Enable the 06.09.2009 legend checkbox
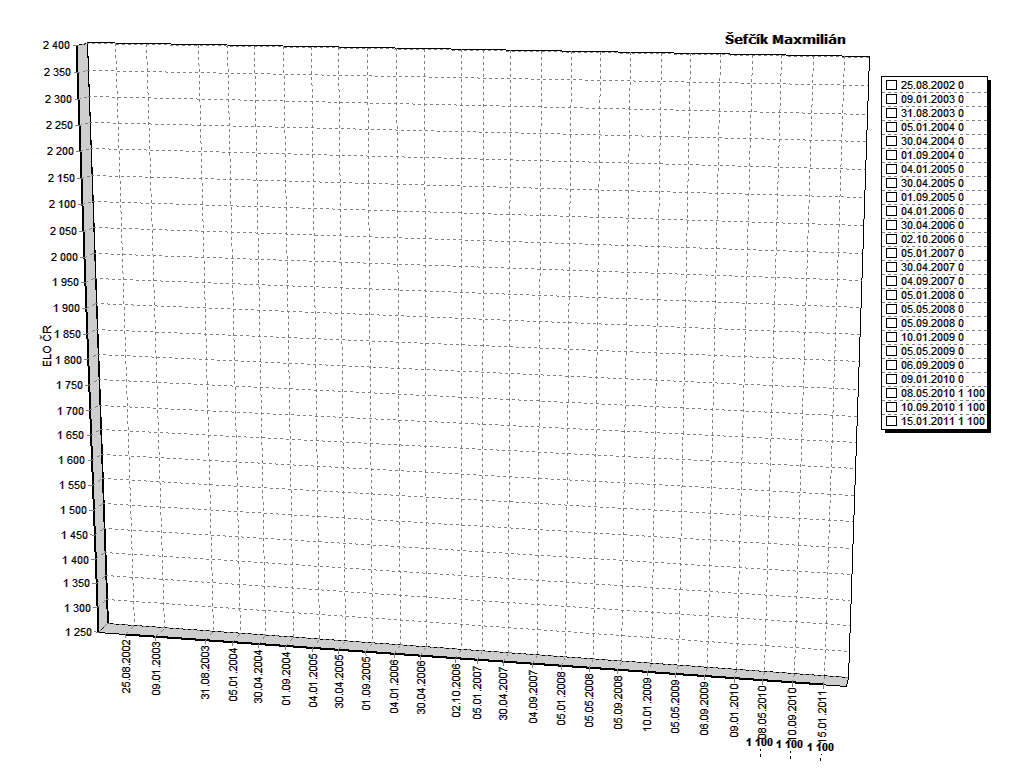Image resolution: width=1024 pixels, height=768 pixels. 891,365
